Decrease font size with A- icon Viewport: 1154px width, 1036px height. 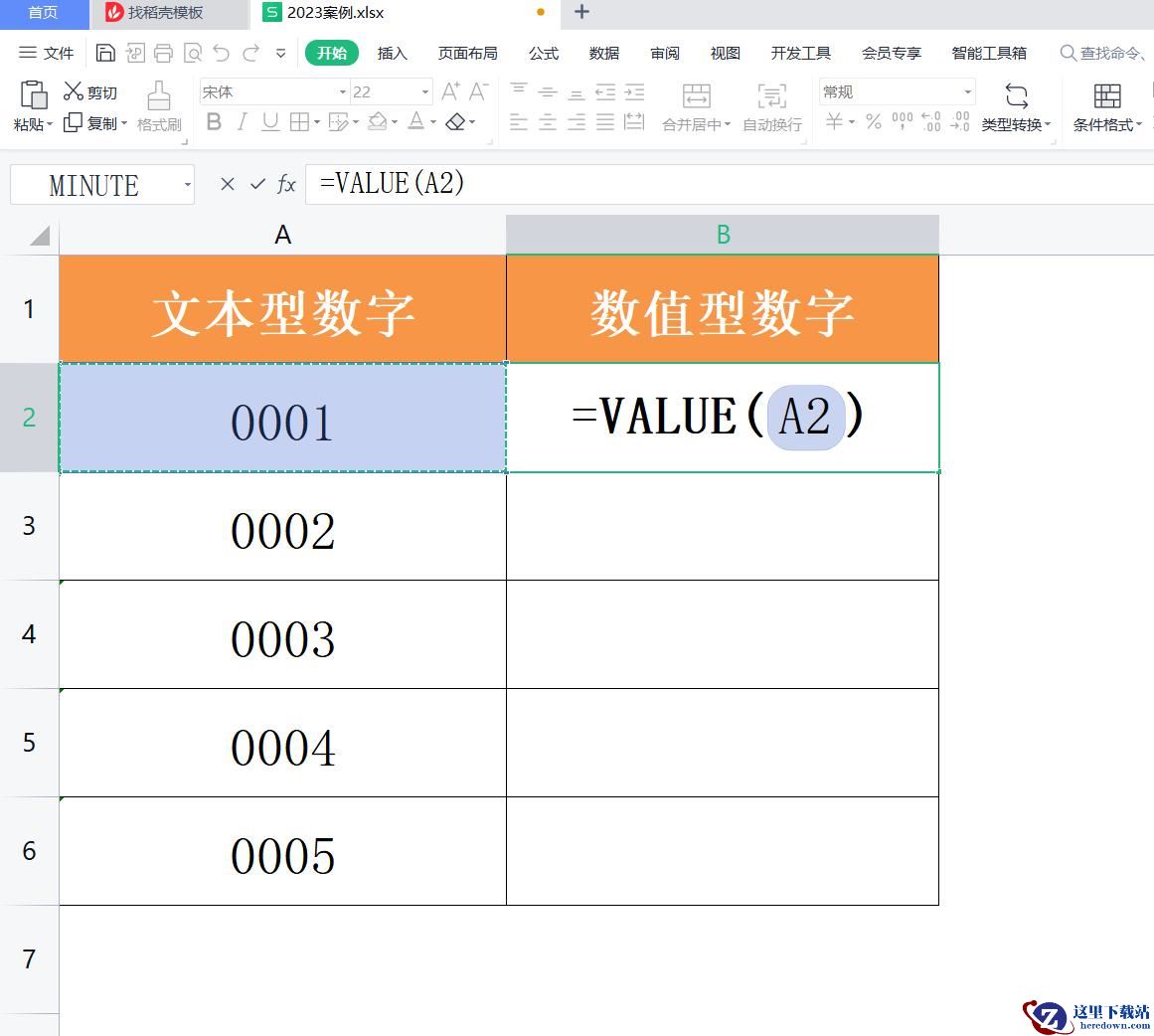click(x=478, y=91)
